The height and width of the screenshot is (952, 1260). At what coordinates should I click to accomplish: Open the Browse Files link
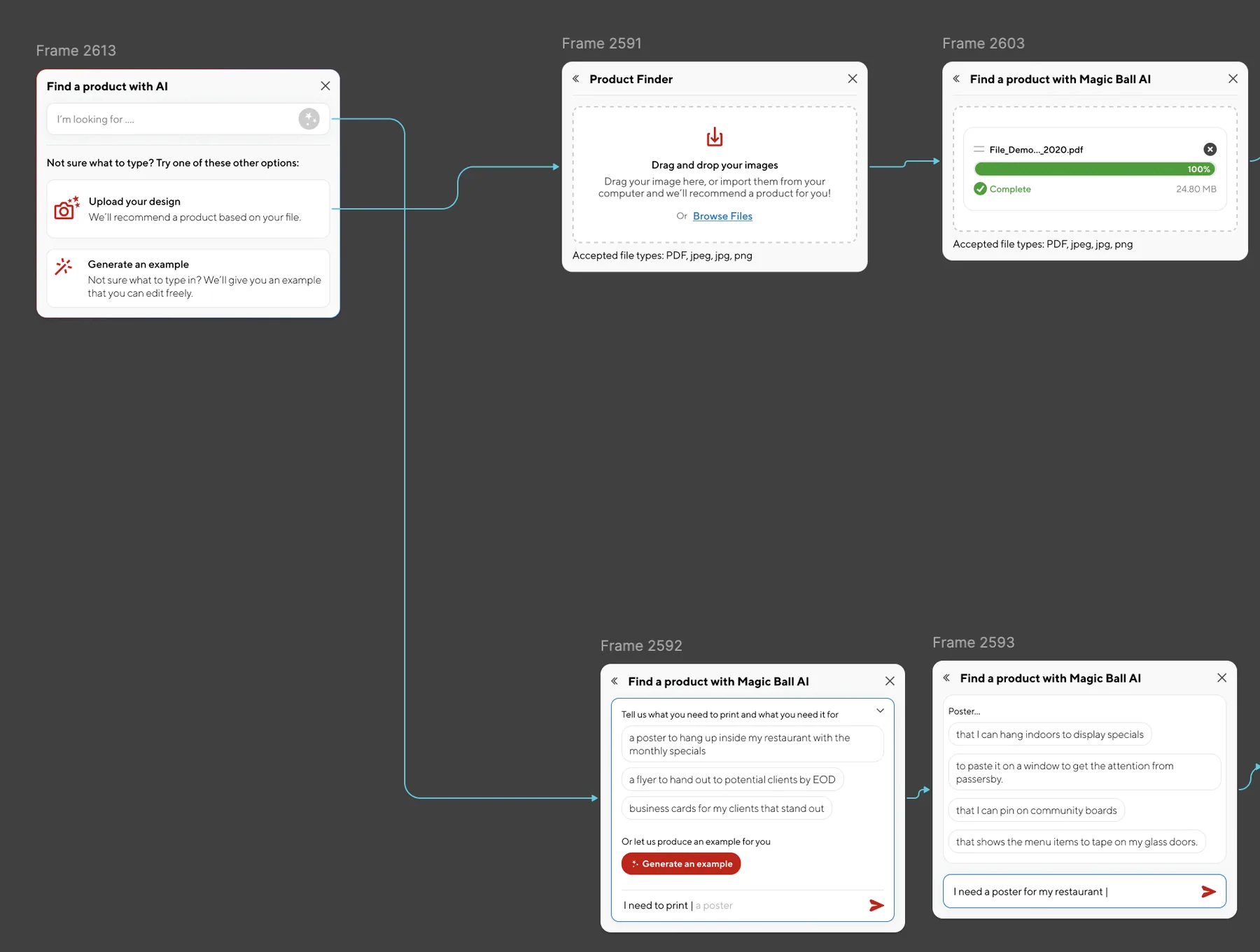click(x=722, y=216)
